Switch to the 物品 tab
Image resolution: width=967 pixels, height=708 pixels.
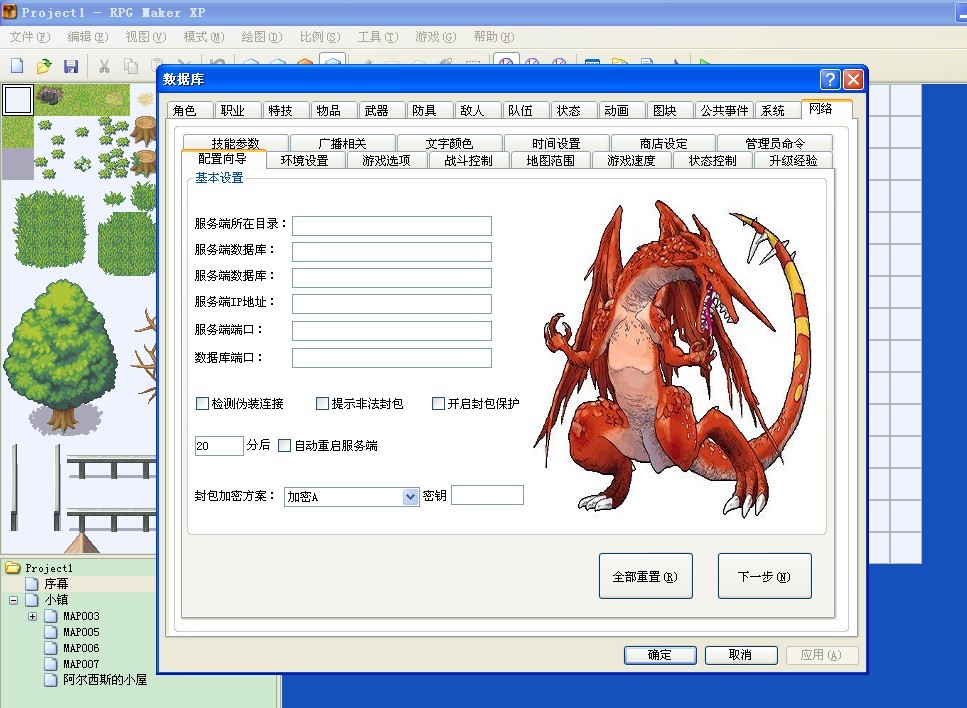[x=334, y=110]
